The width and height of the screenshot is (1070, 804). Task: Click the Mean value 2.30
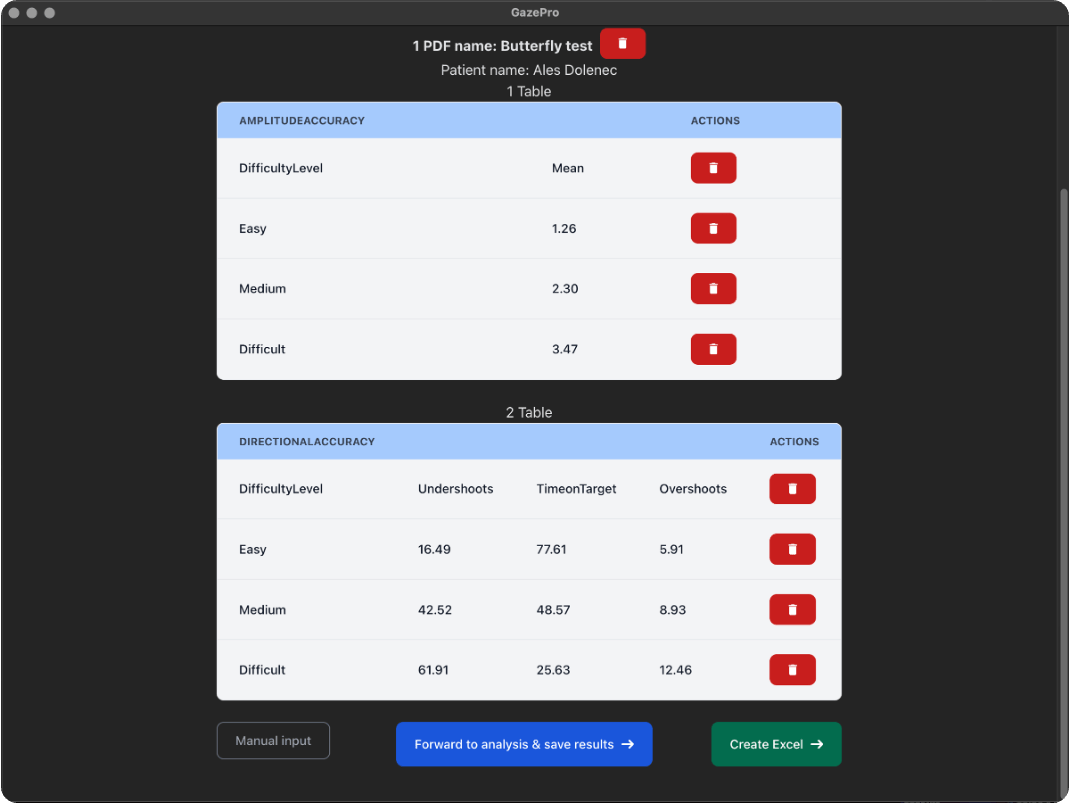565,289
